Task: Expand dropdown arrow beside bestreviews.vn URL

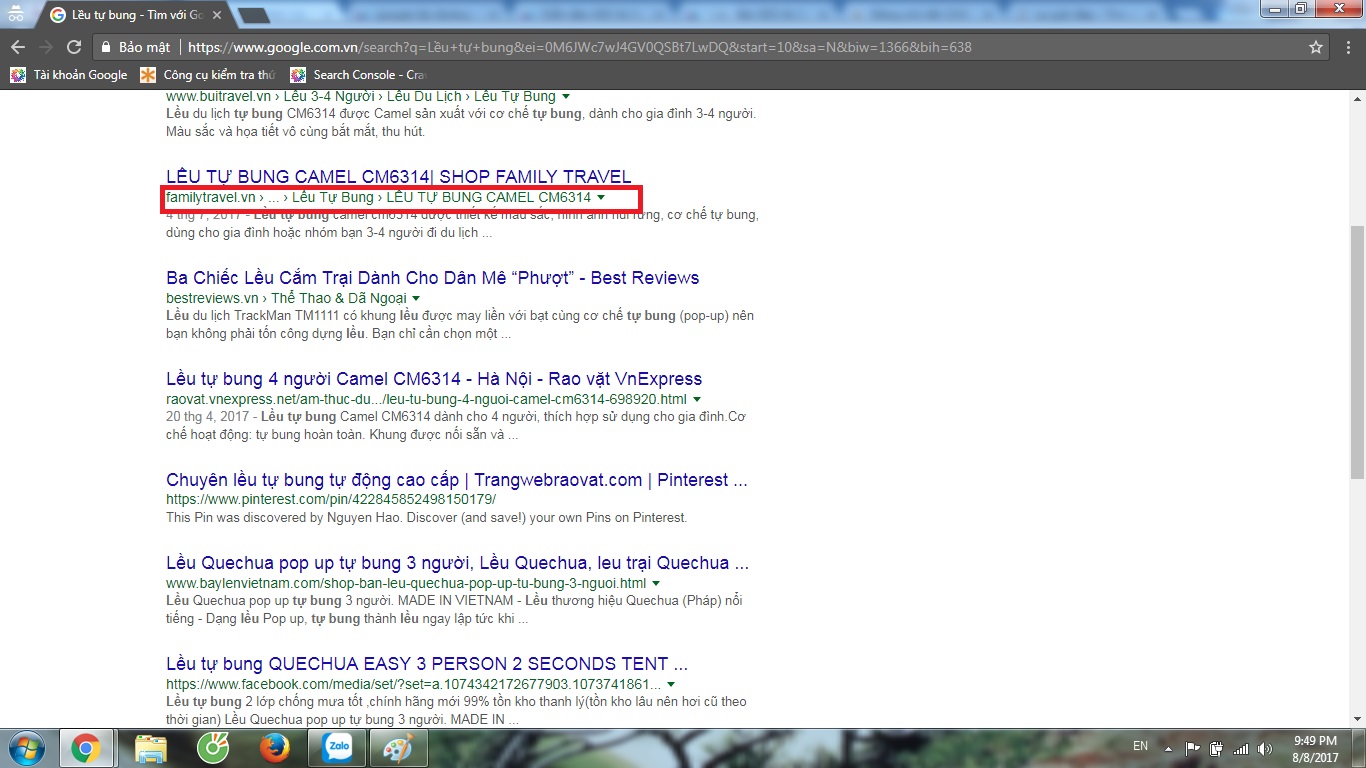Action: point(416,299)
